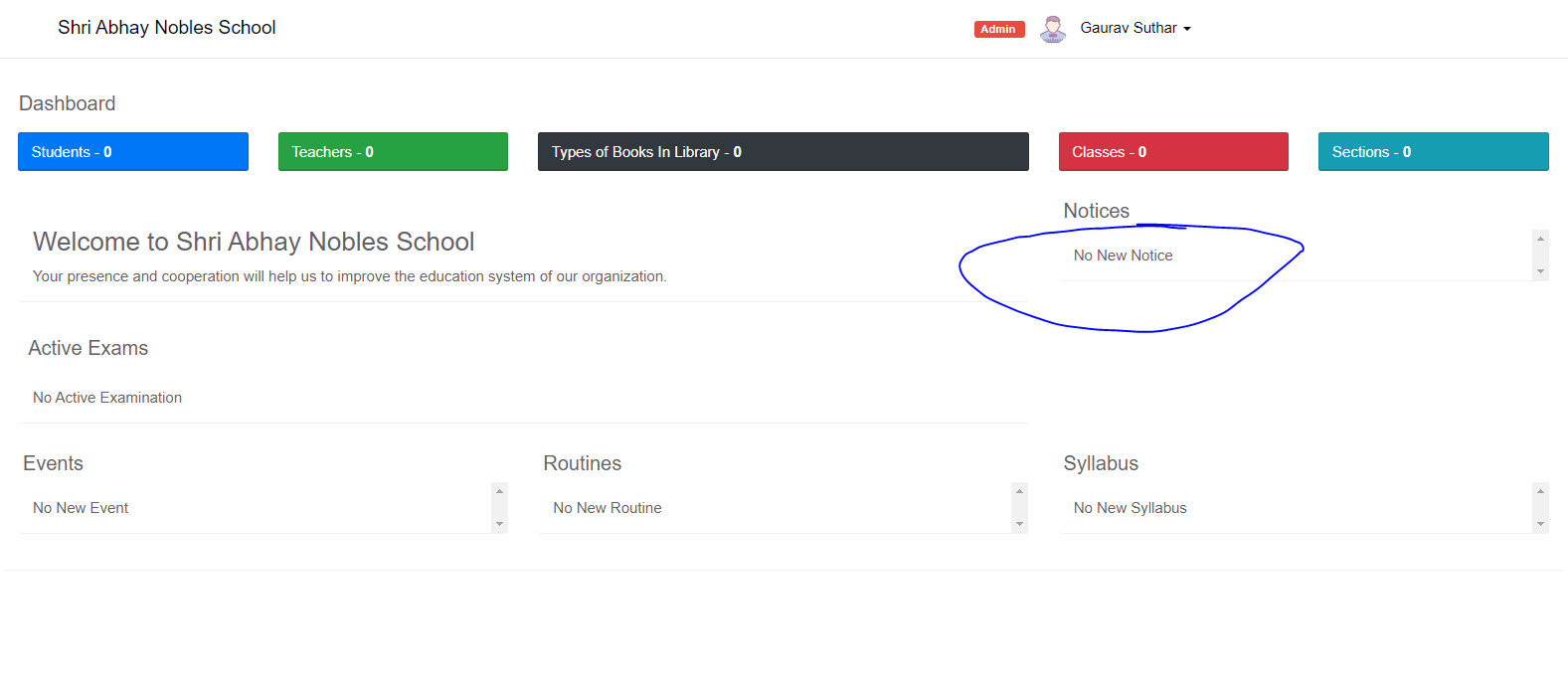The width and height of the screenshot is (1568, 683).
Task: Open the Students - 0 card
Action: point(133,152)
